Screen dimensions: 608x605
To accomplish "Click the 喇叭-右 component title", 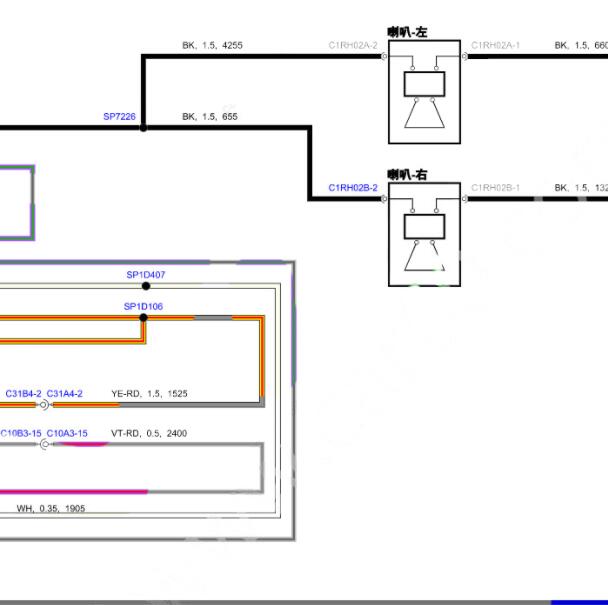I will click(407, 175).
